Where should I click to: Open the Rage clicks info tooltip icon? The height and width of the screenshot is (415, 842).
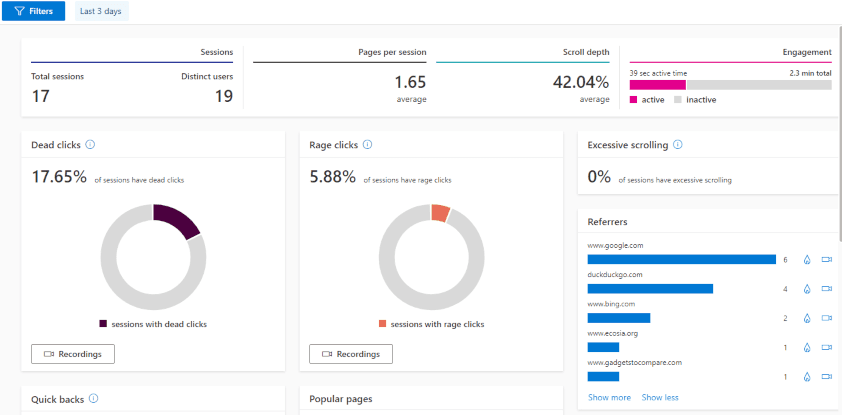click(367, 145)
